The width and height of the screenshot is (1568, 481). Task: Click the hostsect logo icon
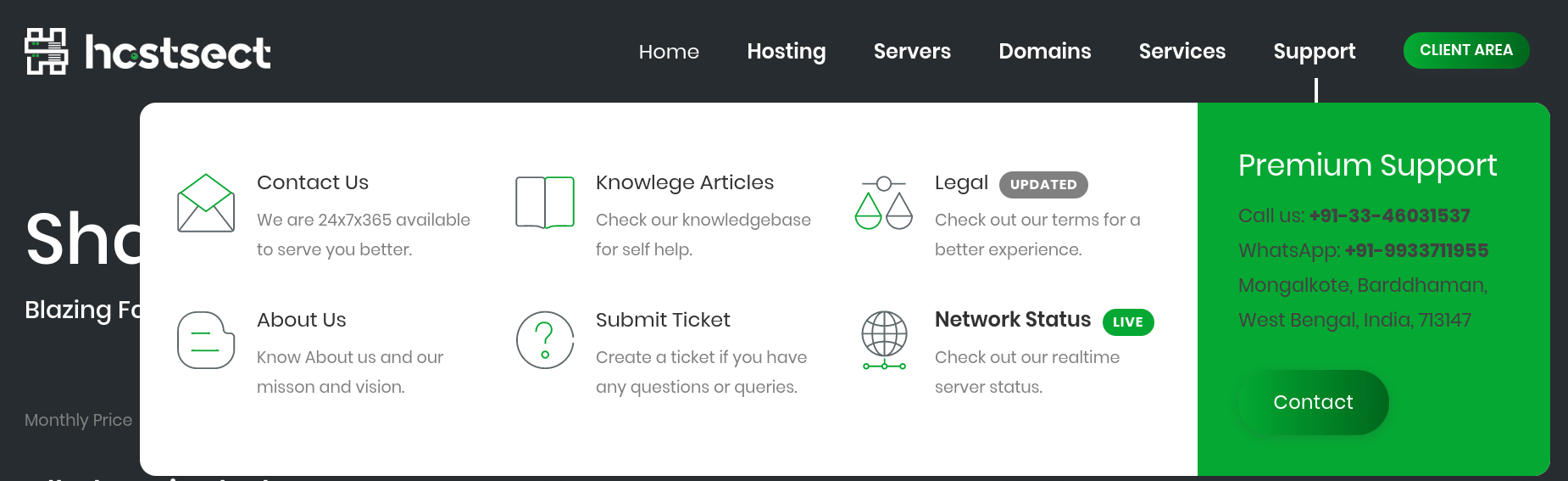point(47,51)
